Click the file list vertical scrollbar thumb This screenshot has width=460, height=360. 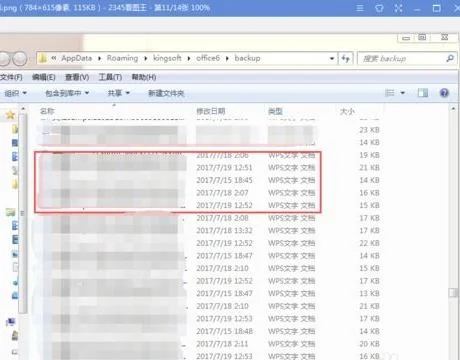coord(453,293)
